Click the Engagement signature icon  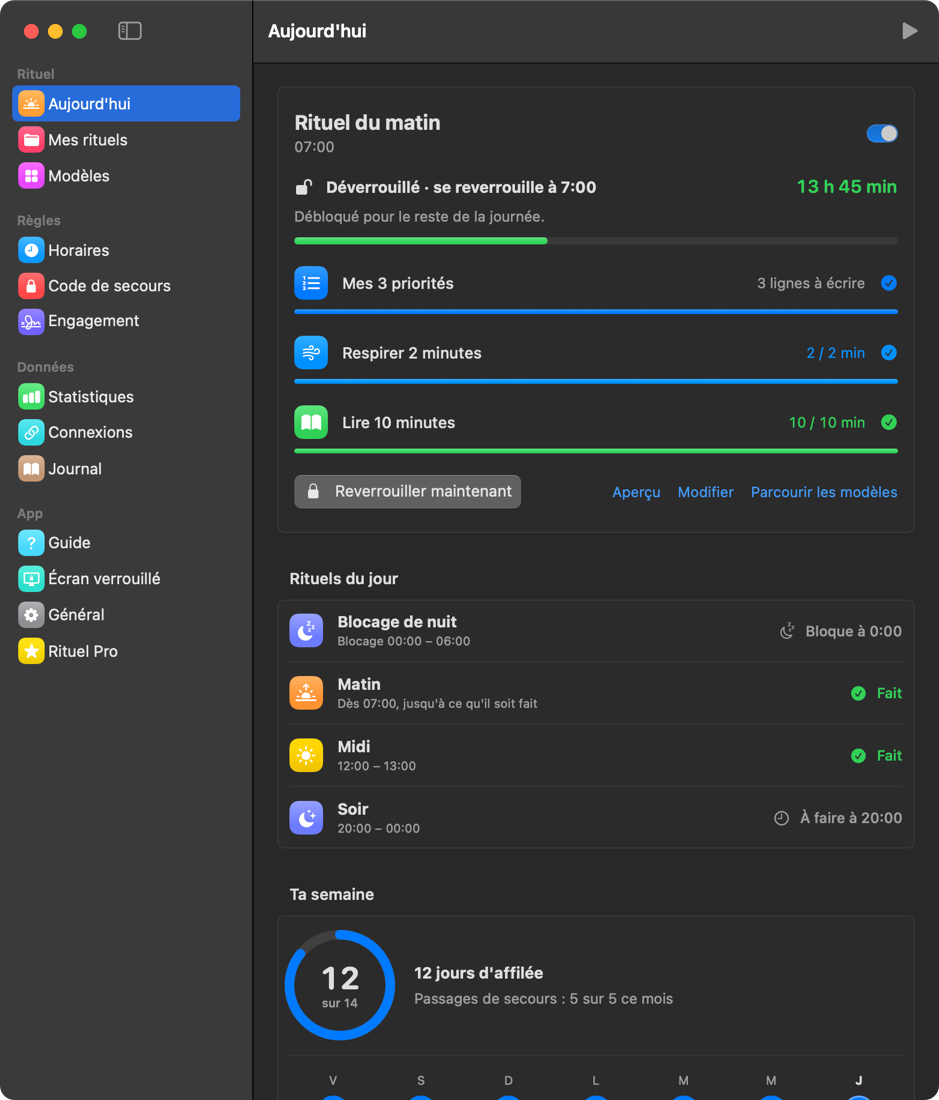(31, 321)
